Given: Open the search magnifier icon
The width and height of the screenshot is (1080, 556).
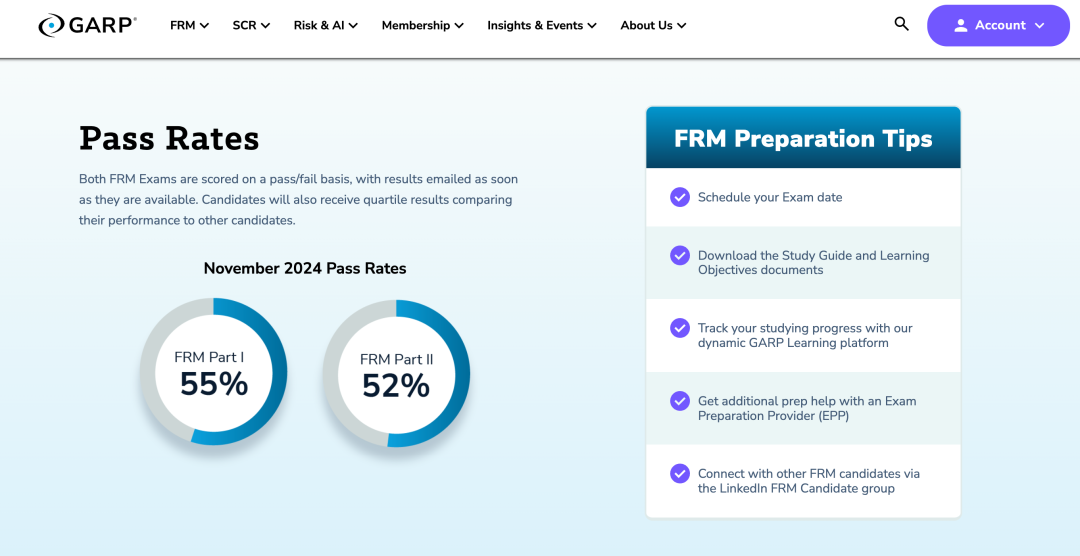Looking at the screenshot, I should [902, 24].
